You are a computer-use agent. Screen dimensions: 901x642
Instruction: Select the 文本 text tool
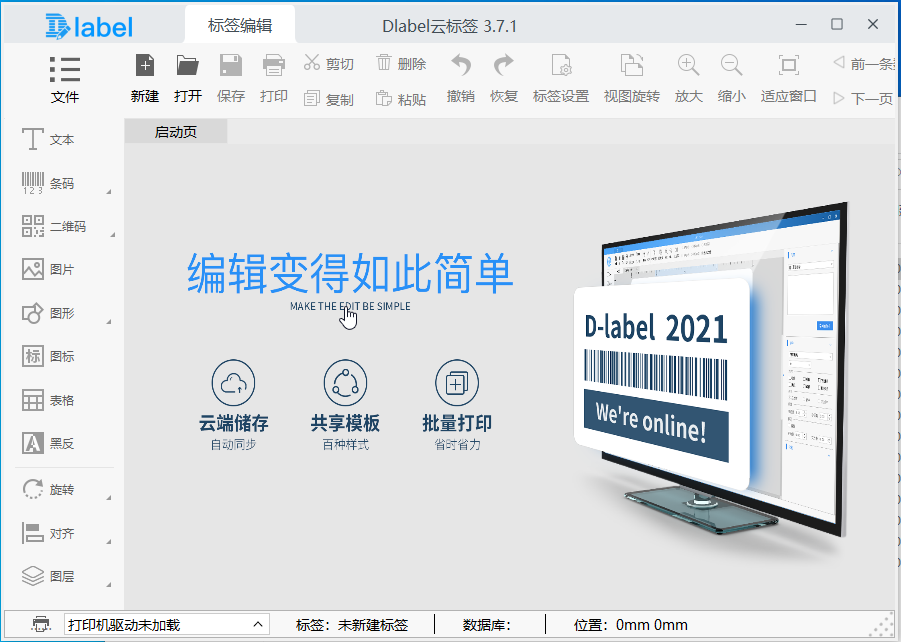[x=48, y=140]
